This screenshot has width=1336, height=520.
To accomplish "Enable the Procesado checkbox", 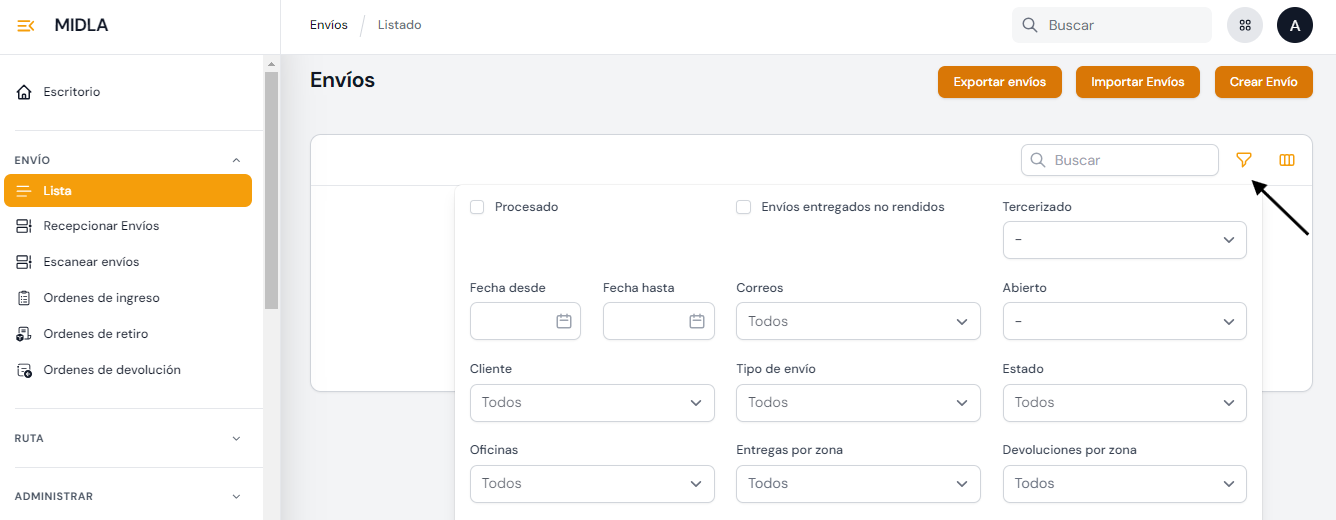I will 477,207.
